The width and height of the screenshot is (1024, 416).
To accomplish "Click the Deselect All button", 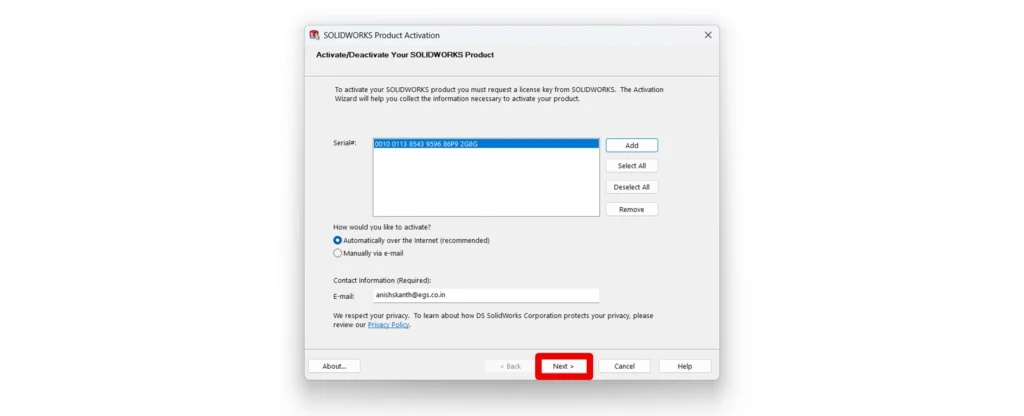I will (x=631, y=187).
